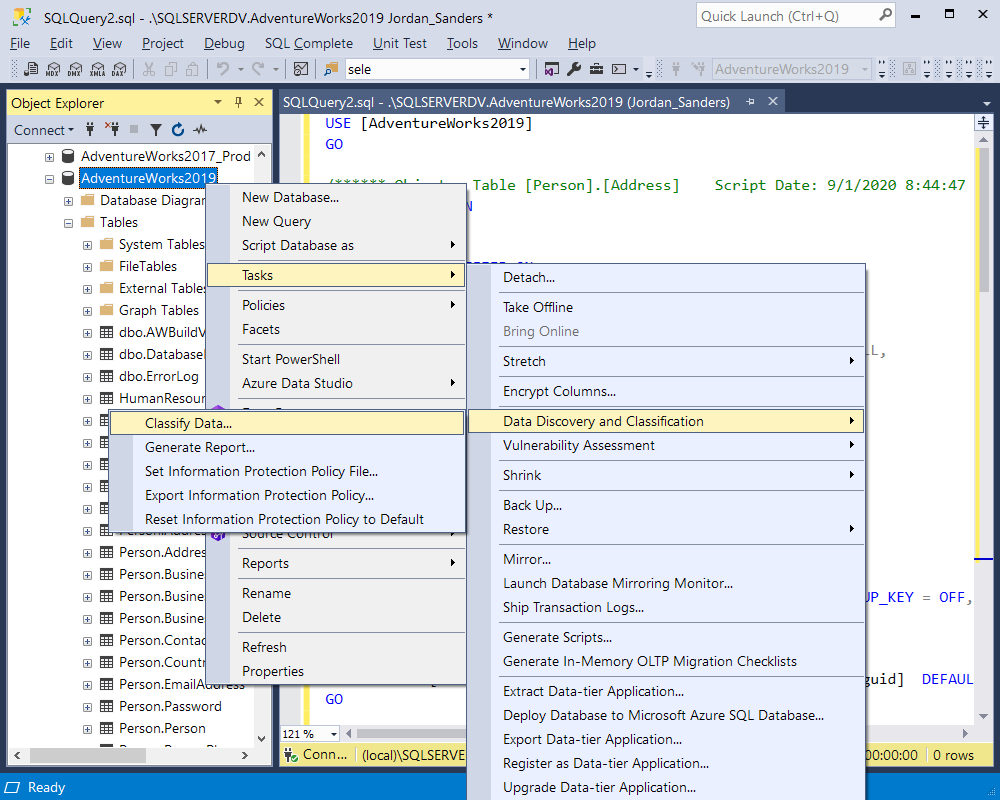Image resolution: width=1000 pixels, height=800 pixels.
Task: Click the Filter funnel icon in Object Explorer
Action: [x=156, y=130]
